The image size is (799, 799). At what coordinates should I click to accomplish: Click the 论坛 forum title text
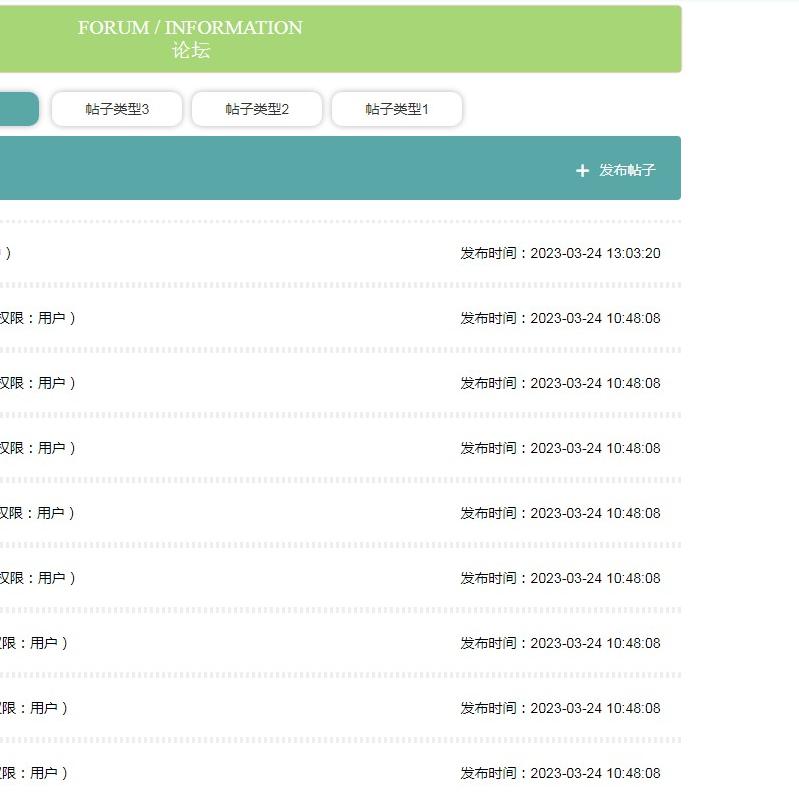coord(191,50)
